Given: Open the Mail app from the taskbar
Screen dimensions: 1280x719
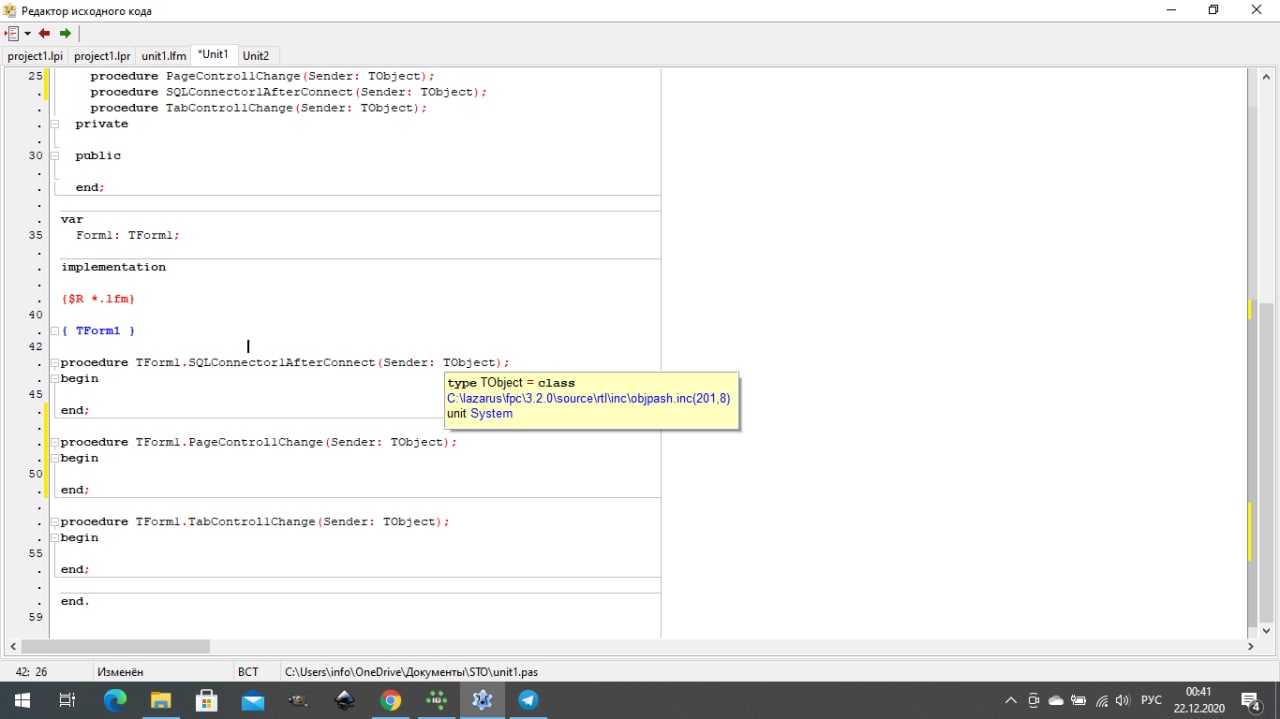Looking at the screenshot, I should coord(253,700).
